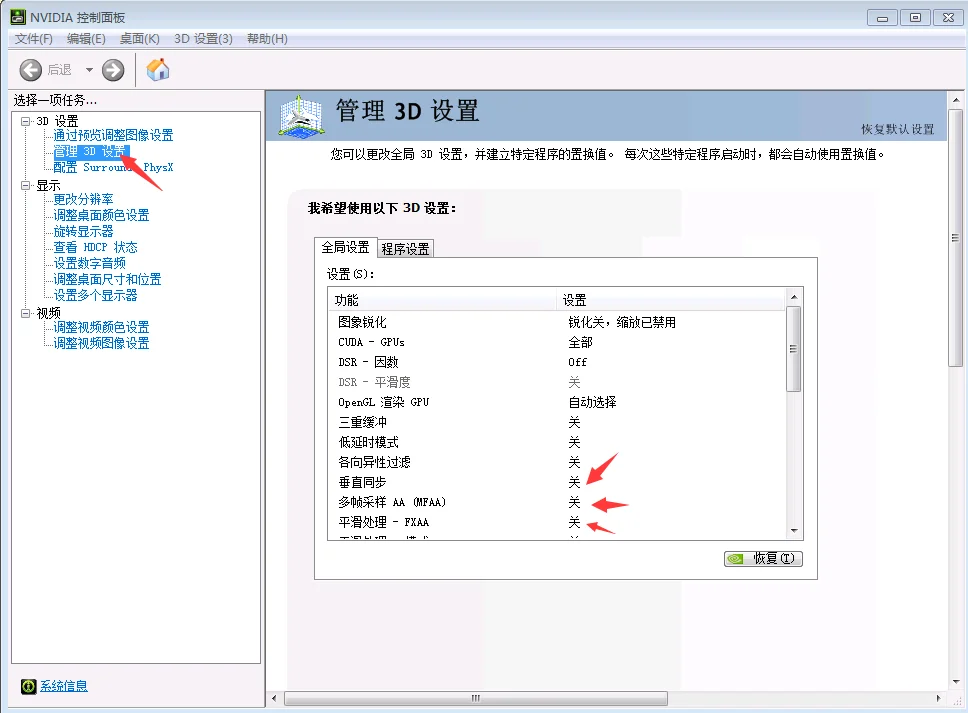The width and height of the screenshot is (968, 713).
Task: Collapse the 显示 tree node
Action: coord(25,185)
